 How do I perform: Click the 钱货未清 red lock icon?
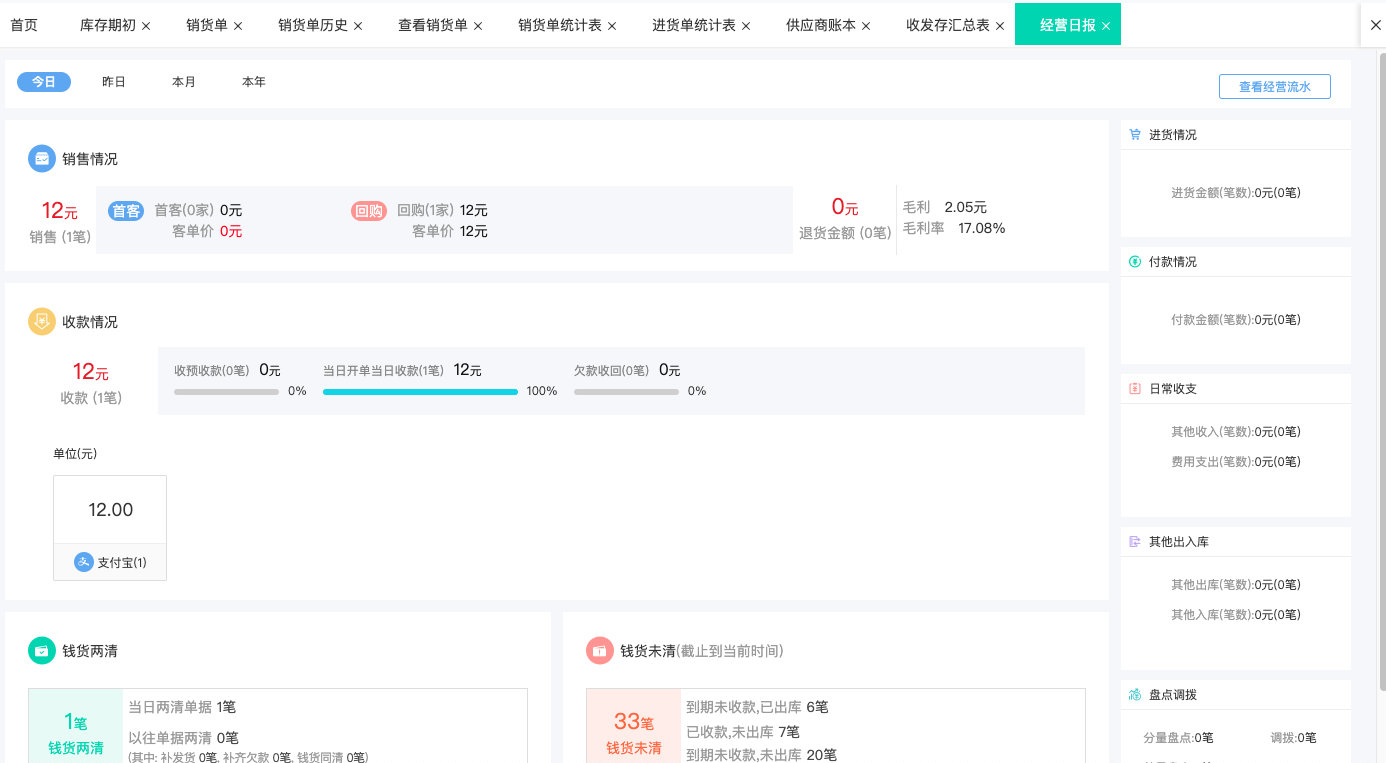tap(600, 650)
